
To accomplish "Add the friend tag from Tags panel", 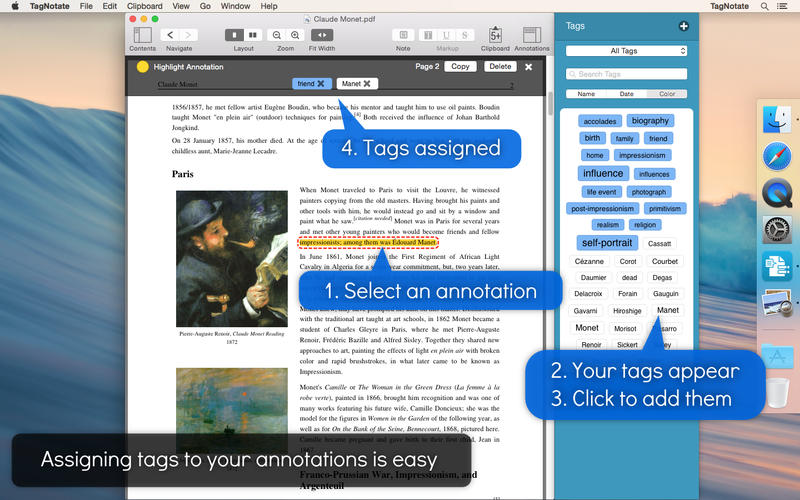I will point(658,139).
